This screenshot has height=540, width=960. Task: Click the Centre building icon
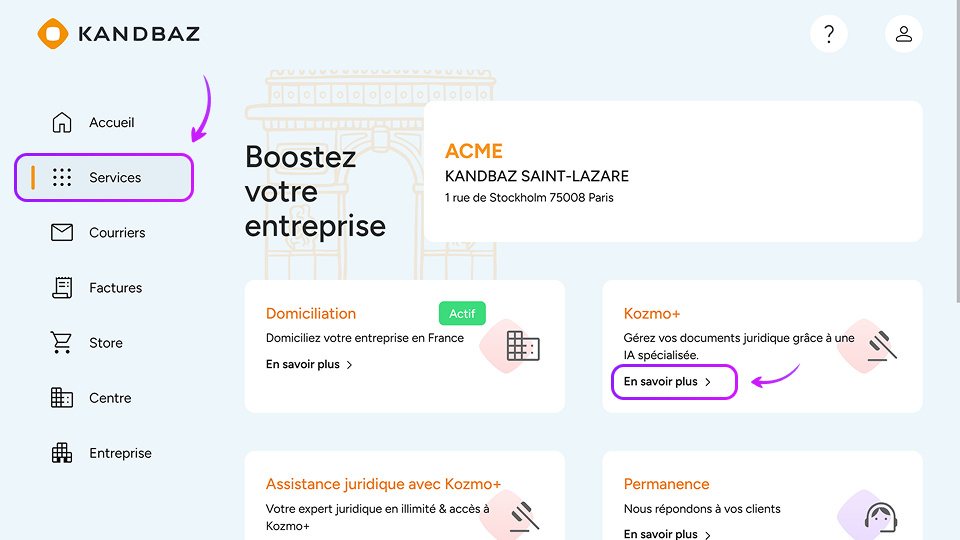[x=62, y=398]
